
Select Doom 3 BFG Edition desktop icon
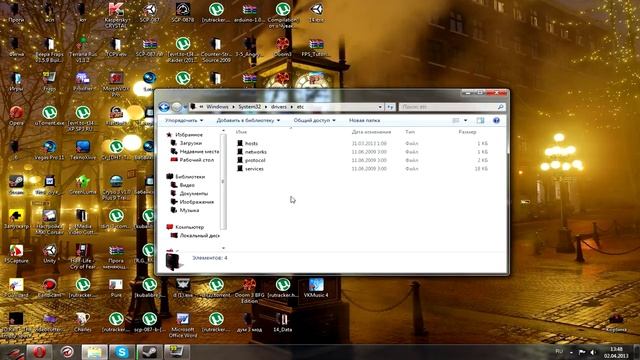249,291
